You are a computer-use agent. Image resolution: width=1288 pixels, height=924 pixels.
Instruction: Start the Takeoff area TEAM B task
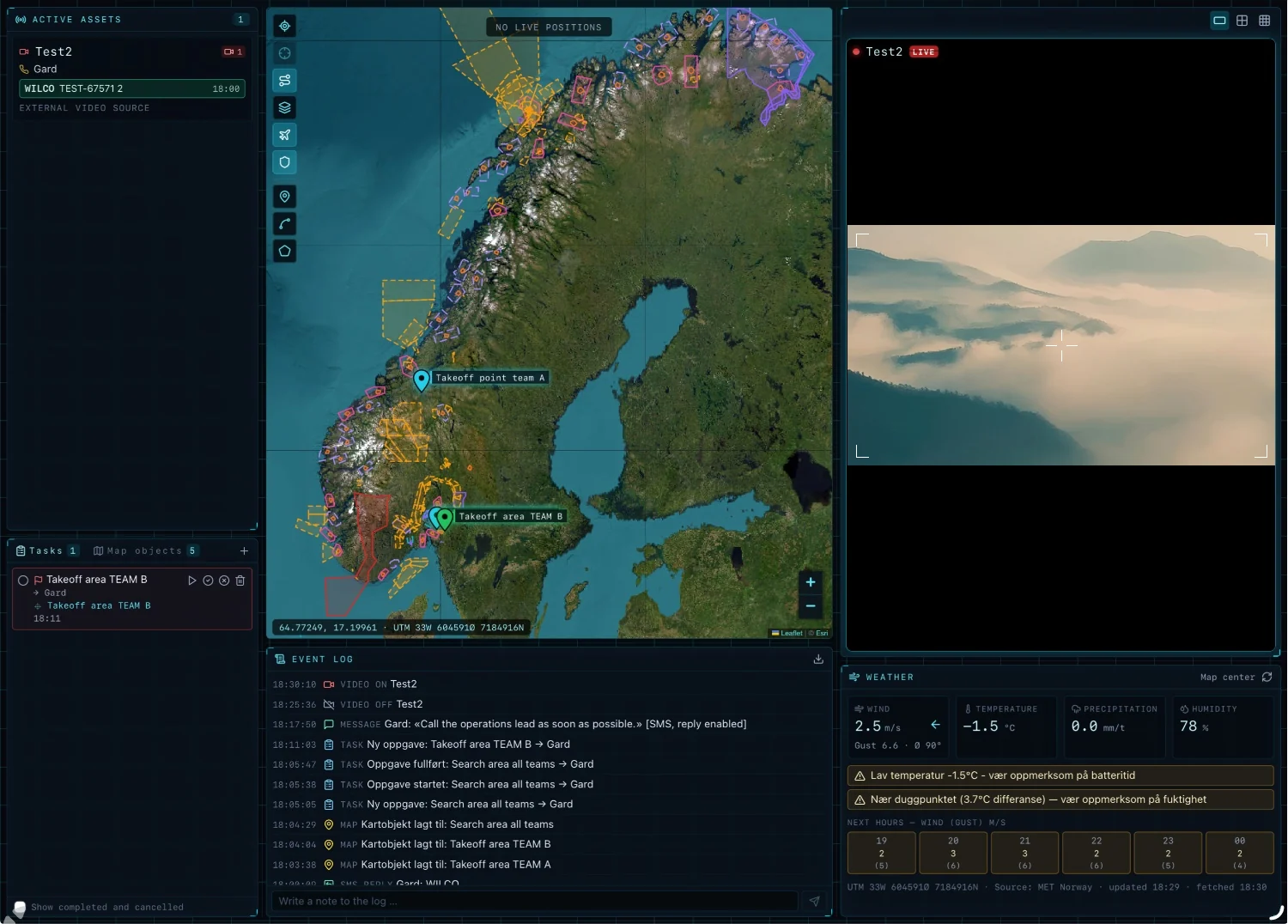[x=192, y=581]
